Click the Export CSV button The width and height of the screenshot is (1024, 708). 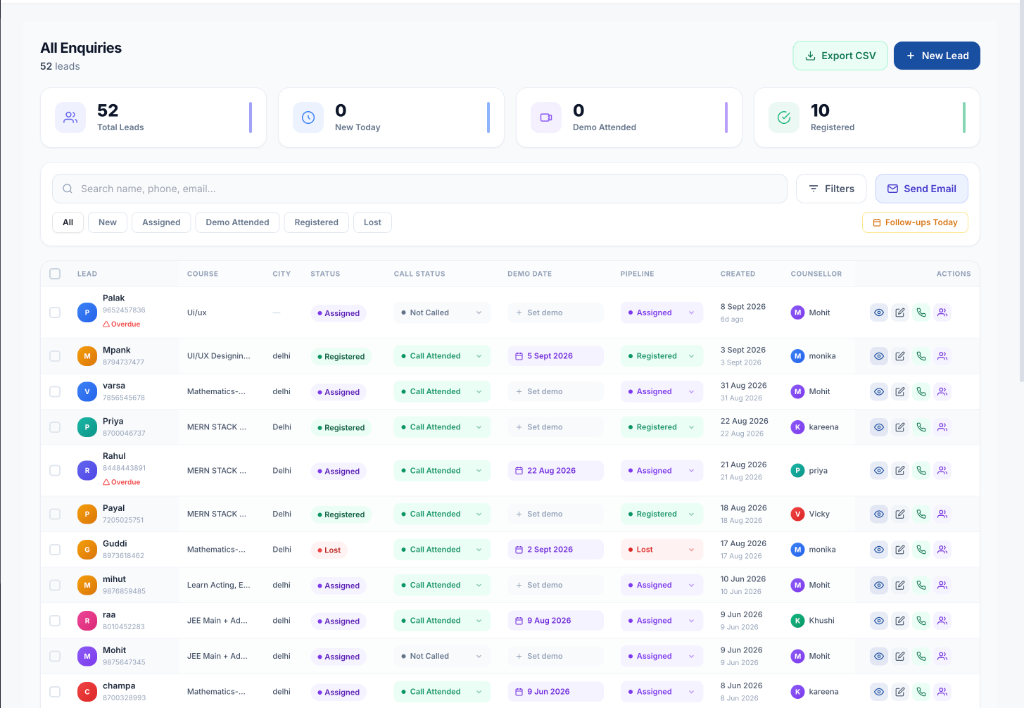(x=840, y=56)
